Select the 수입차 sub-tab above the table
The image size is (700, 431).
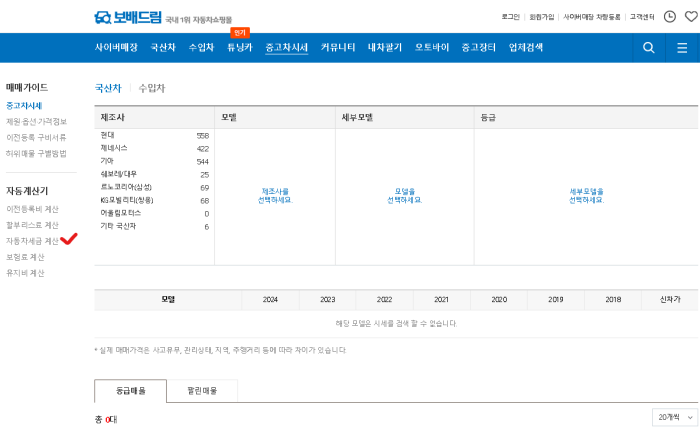(x=152, y=88)
